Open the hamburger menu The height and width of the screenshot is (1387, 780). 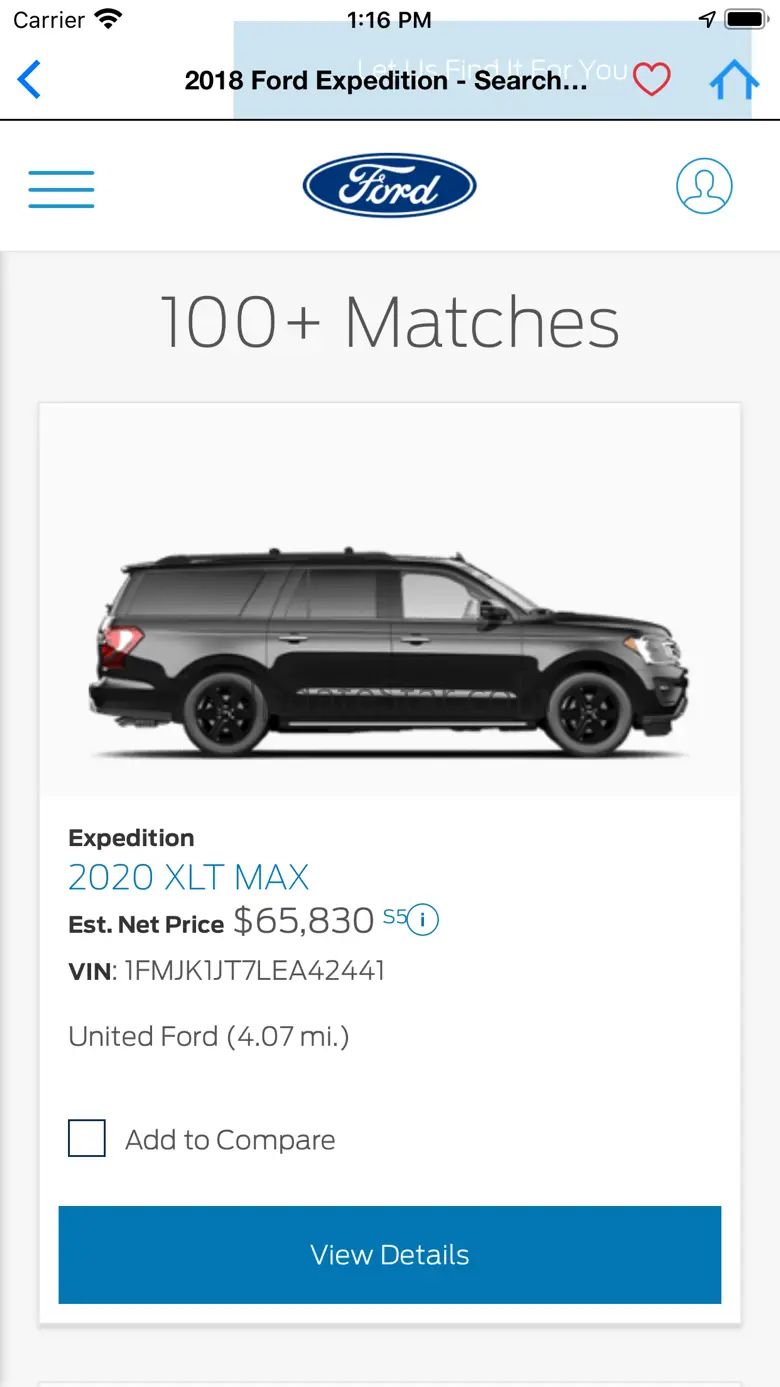tap(61, 188)
